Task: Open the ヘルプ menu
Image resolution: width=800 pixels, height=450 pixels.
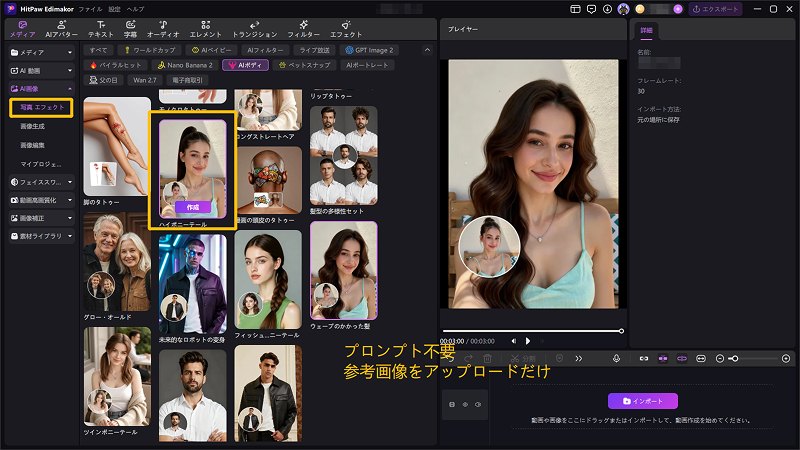Action: (136, 9)
